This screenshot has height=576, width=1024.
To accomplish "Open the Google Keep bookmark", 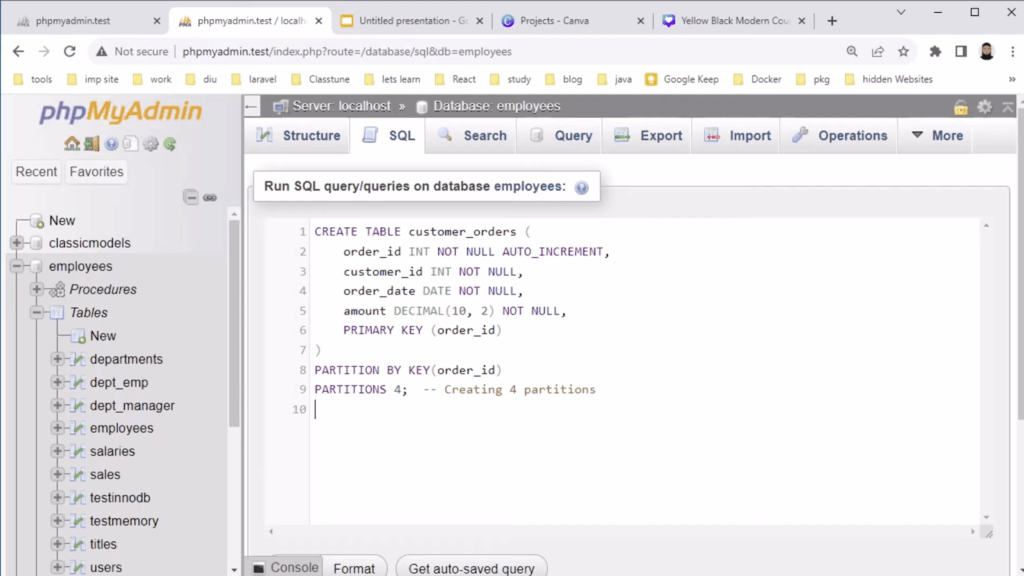I will click(x=682, y=79).
